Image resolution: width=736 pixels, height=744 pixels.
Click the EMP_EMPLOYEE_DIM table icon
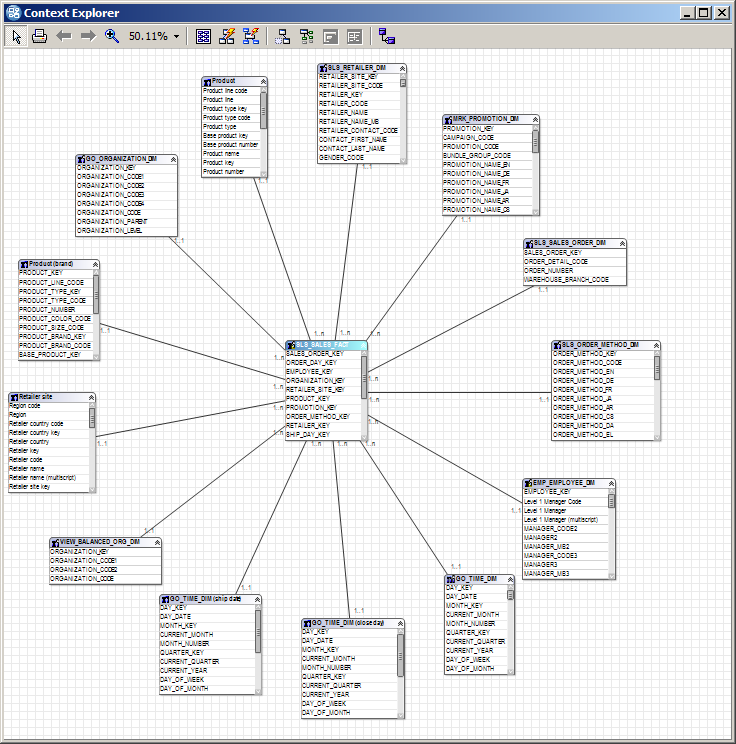click(528, 483)
